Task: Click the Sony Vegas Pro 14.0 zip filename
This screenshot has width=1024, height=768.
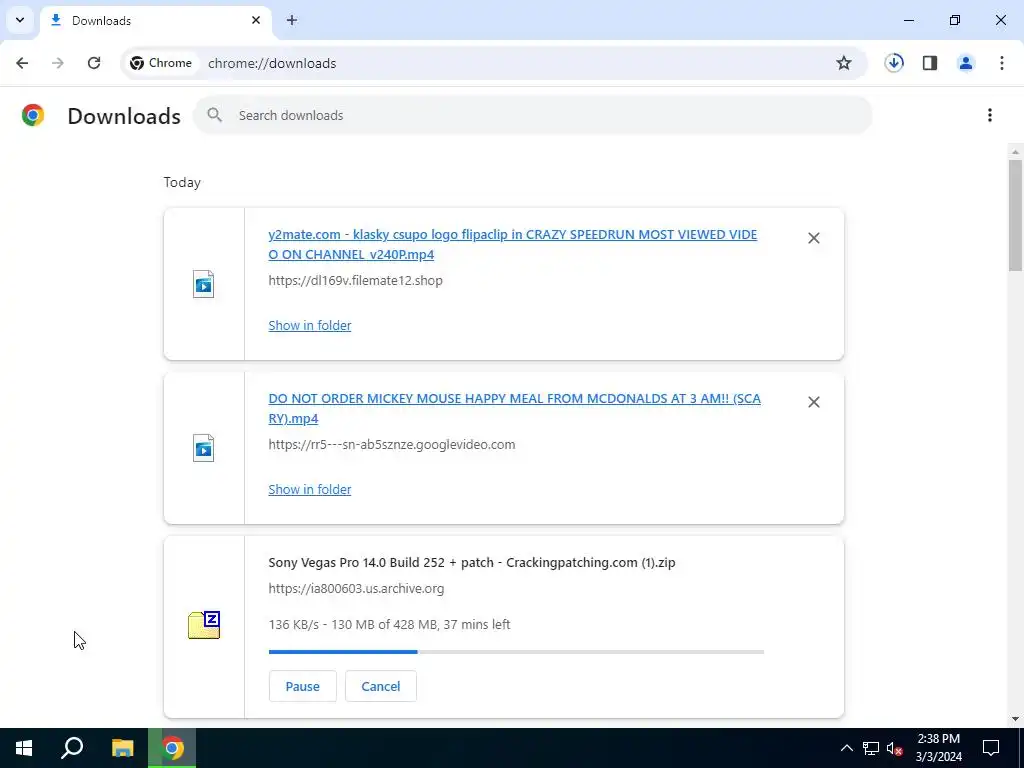Action: (x=472, y=563)
